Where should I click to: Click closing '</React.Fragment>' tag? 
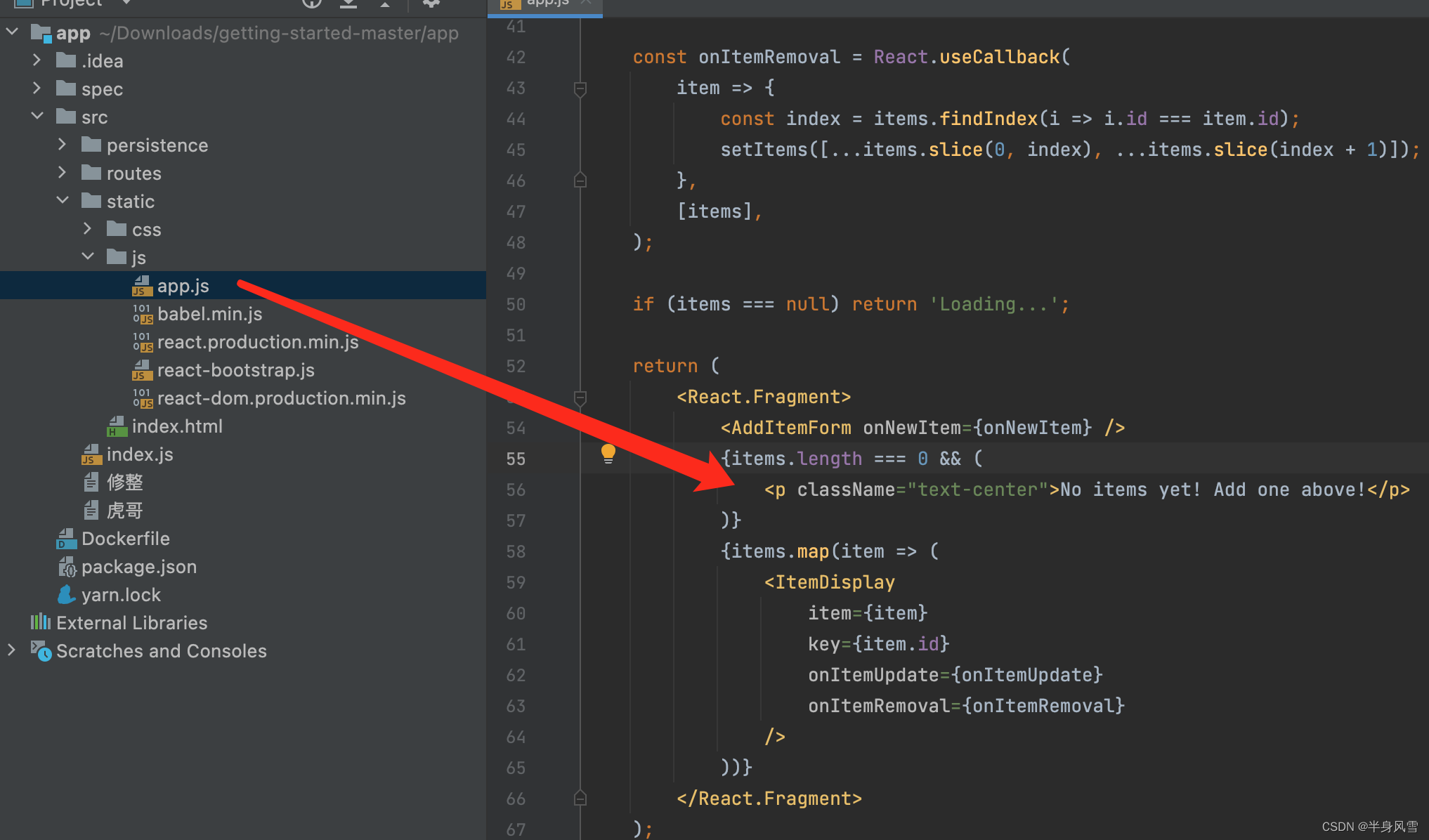tap(769, 799)
